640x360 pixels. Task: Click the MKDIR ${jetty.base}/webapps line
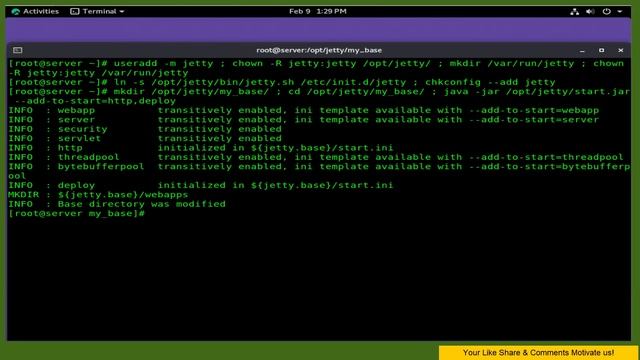coord(98,195)
